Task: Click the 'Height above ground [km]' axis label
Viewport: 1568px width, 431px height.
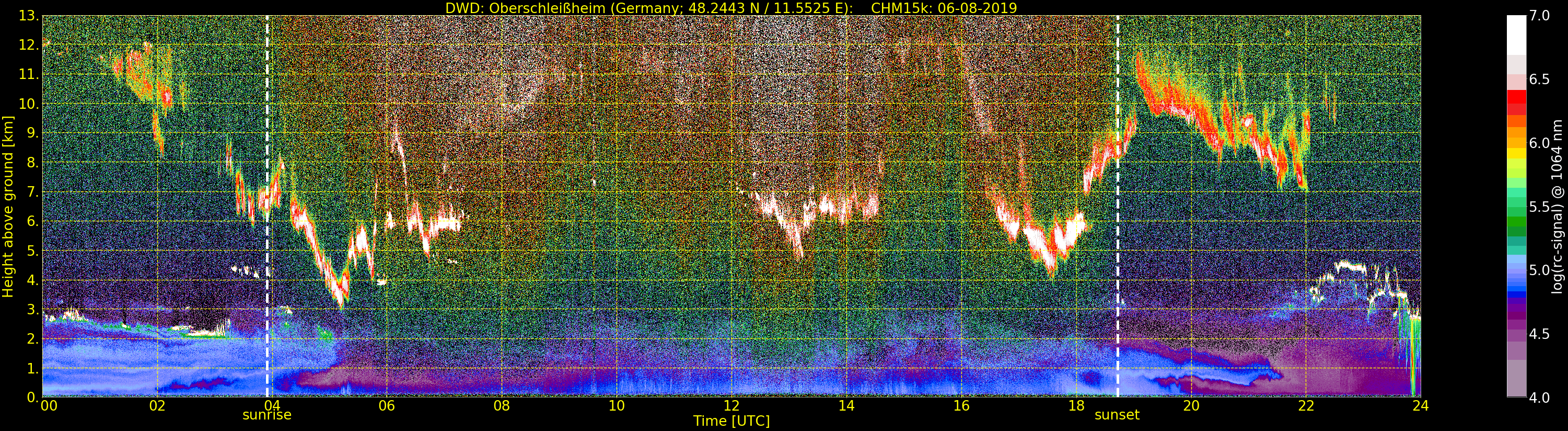Action: pos(8,206)
